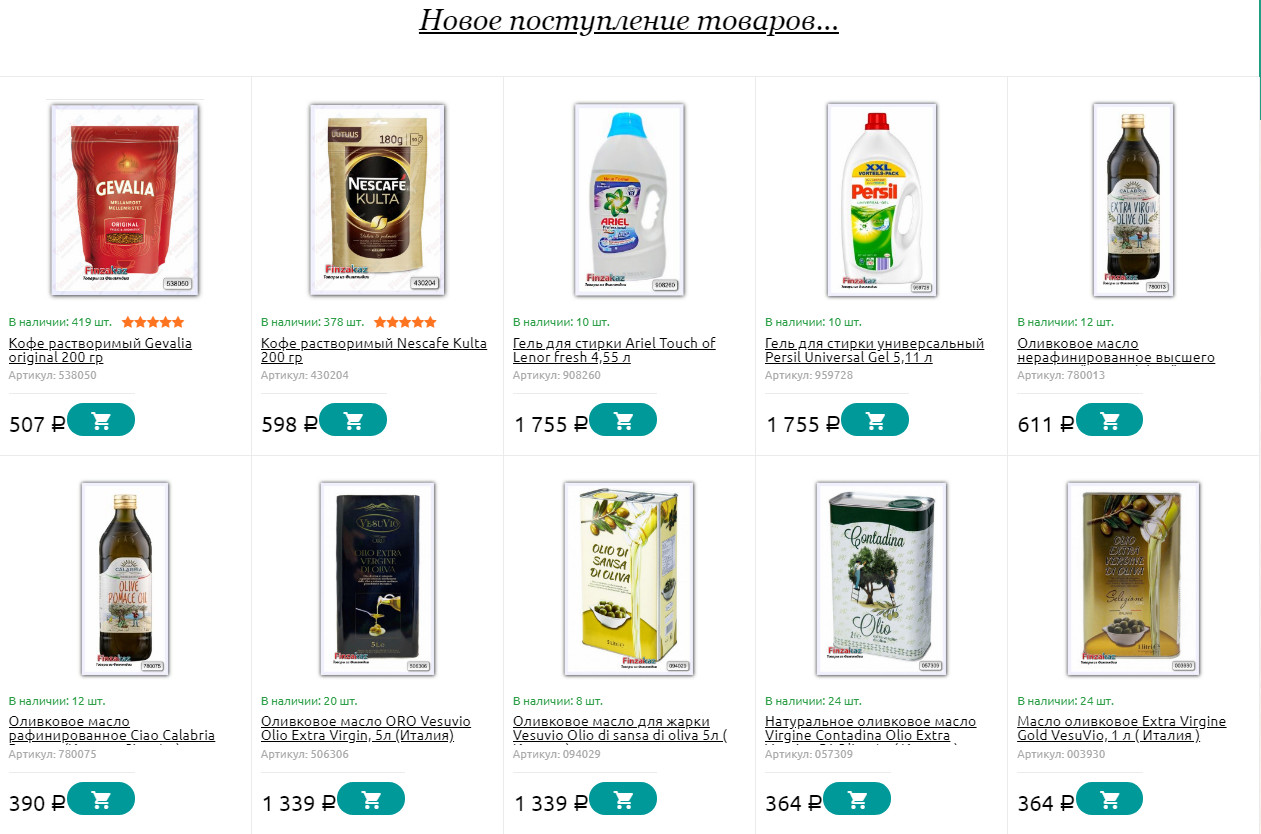Add ORO Vesuvio olive oil to cart
Screen dimensions: 1261x834
(x=371, y=799)
